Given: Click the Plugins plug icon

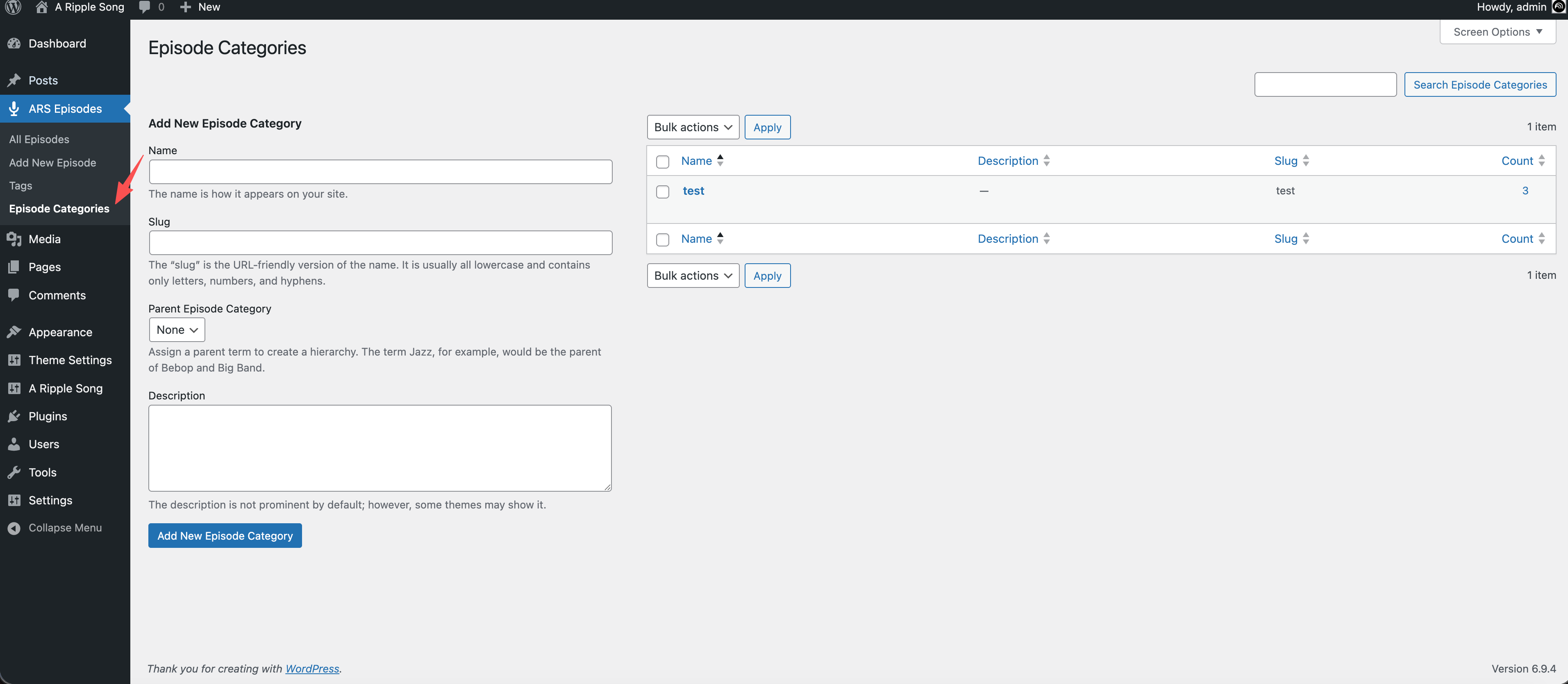Looking at the screenshot, I should pos(14,417).
